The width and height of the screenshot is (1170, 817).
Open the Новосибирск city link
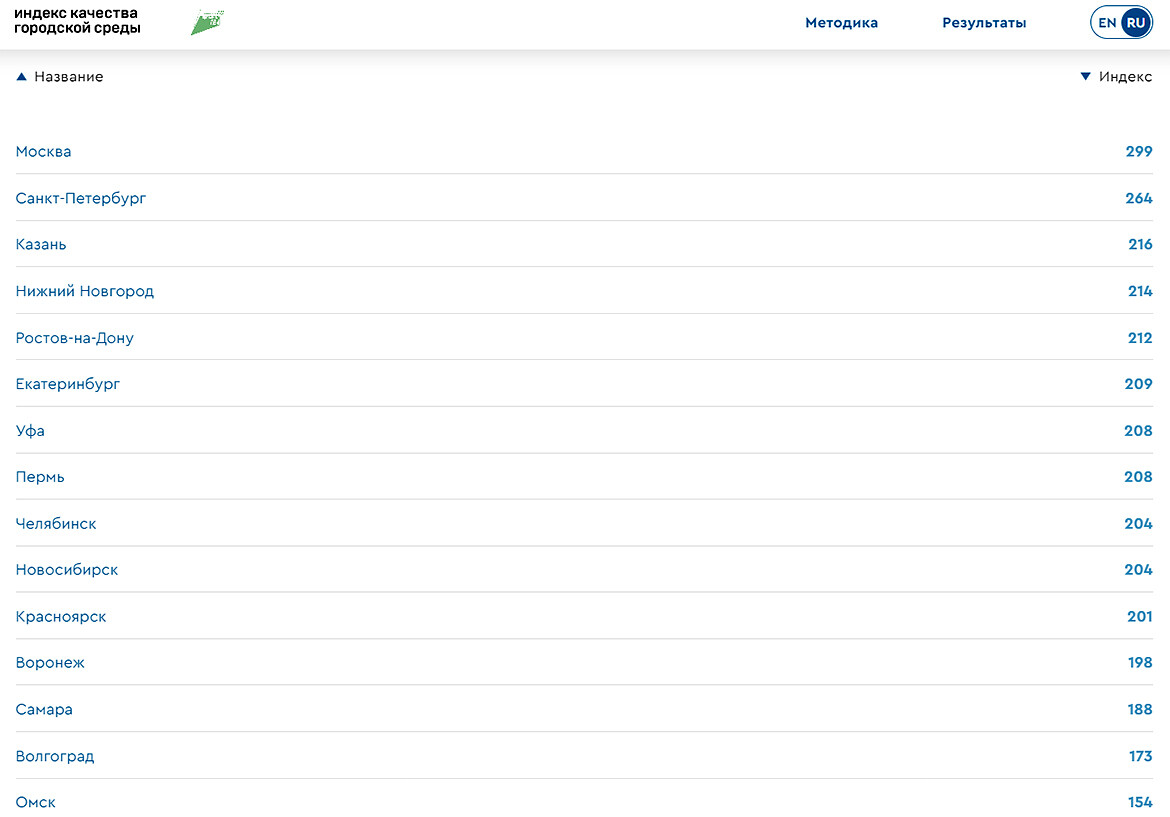pos(67,570)
